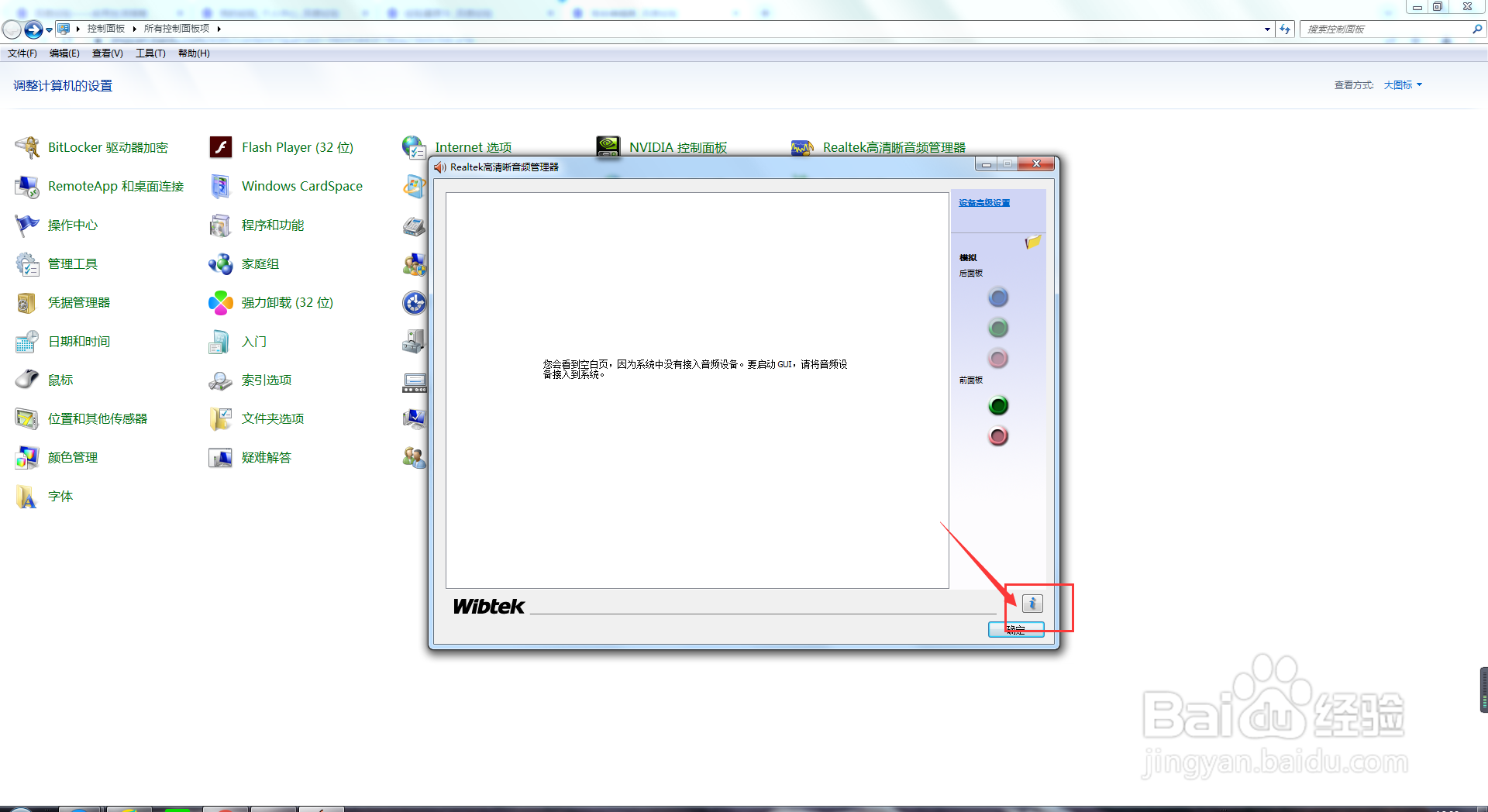1488x812 pixels.
Task: Open Folder Options (文件夹选项) icon
Action: pyautogui.click(x=221, y=418)
